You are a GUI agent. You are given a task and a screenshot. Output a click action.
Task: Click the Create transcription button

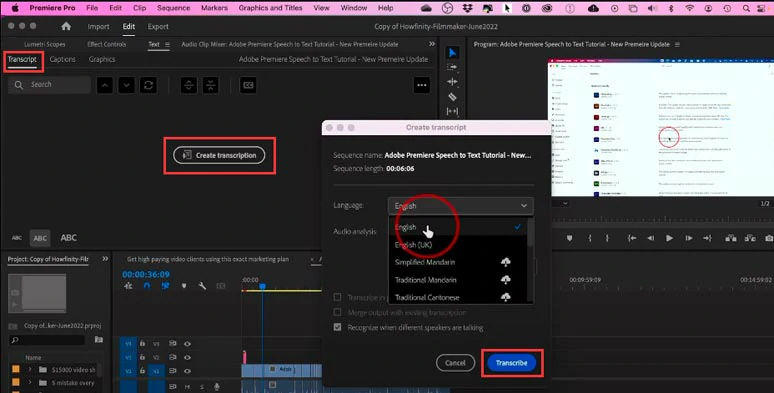pos(219,155)
